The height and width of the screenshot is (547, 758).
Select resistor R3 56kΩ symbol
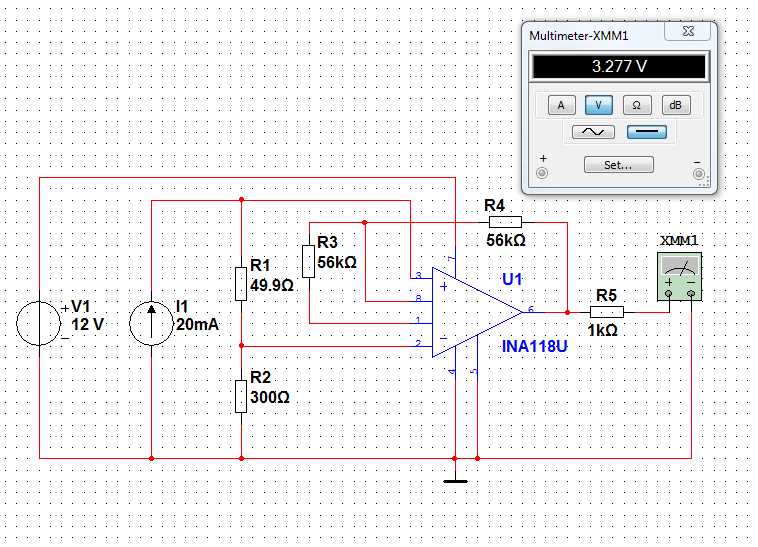coord(308,261)
